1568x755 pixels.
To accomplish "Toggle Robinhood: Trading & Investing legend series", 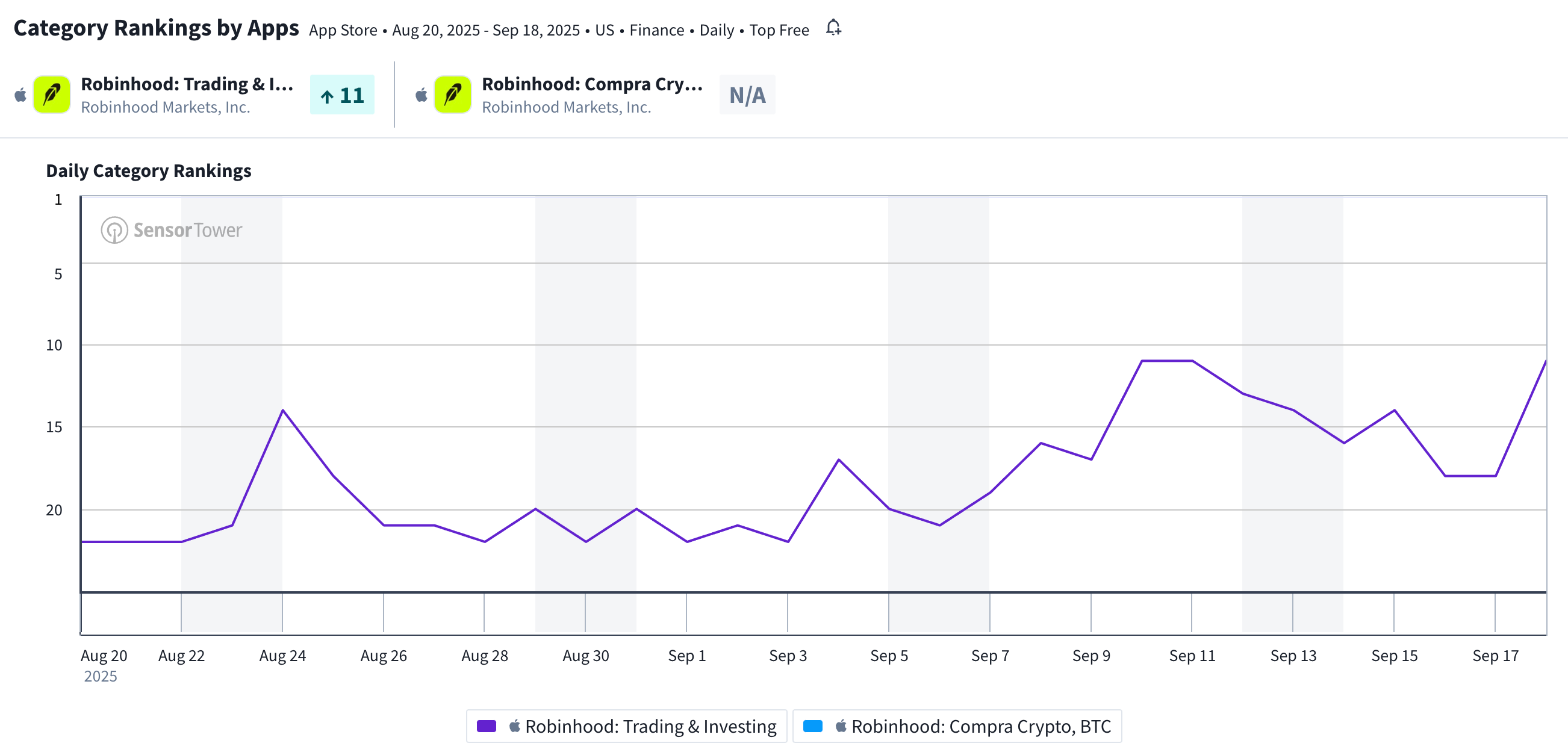I will coord(650,725).
